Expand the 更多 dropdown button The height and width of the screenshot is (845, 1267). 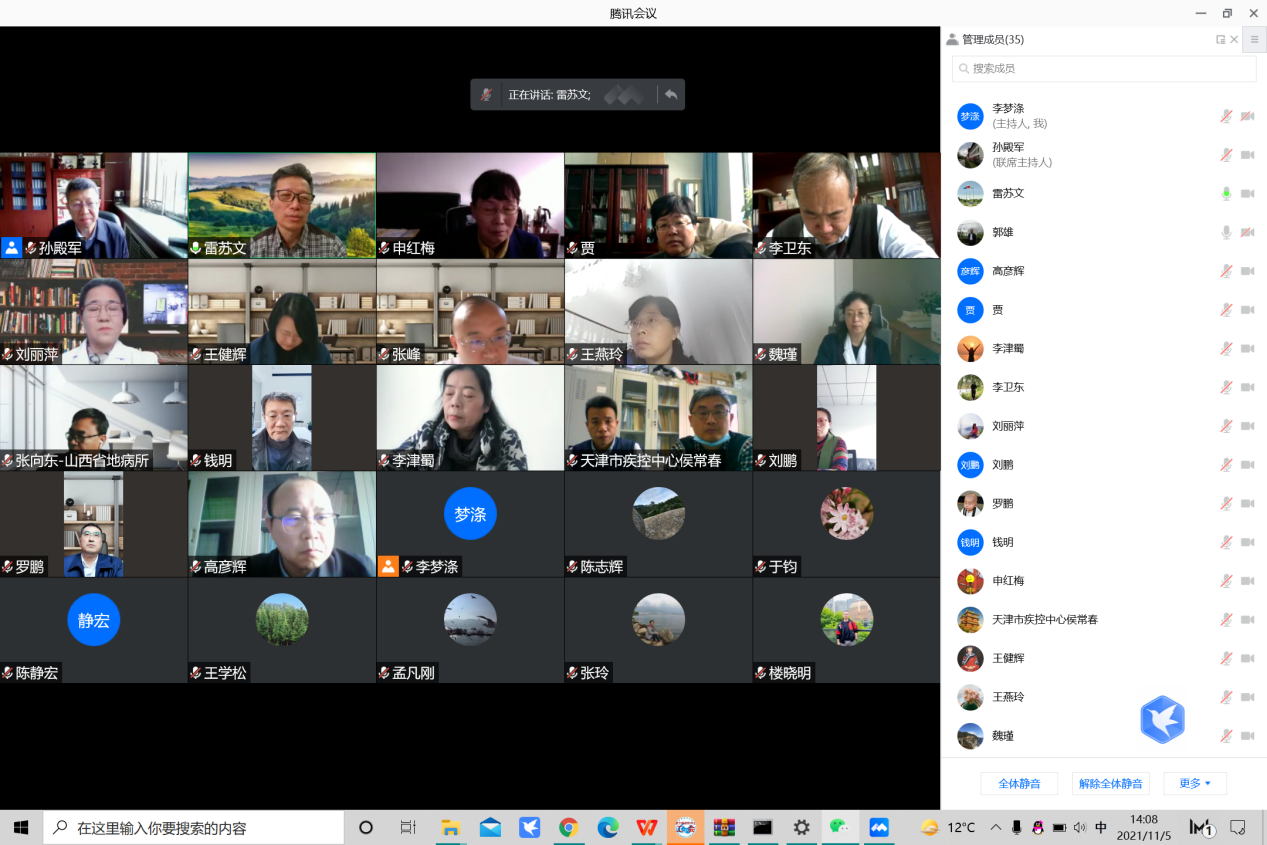point(1194,783)
